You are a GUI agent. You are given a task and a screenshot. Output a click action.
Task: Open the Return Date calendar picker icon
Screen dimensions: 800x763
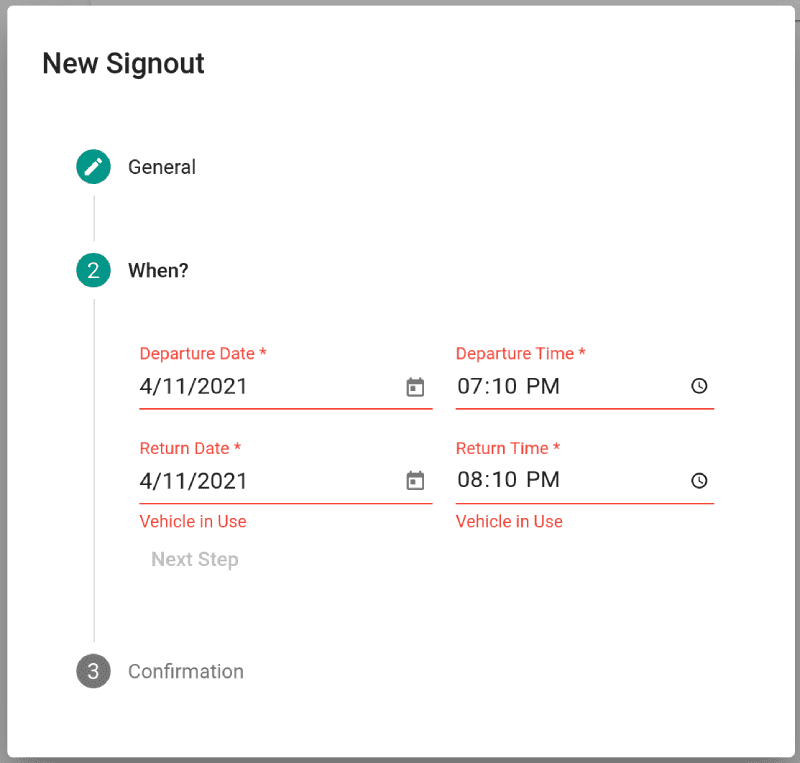(415, 480)
